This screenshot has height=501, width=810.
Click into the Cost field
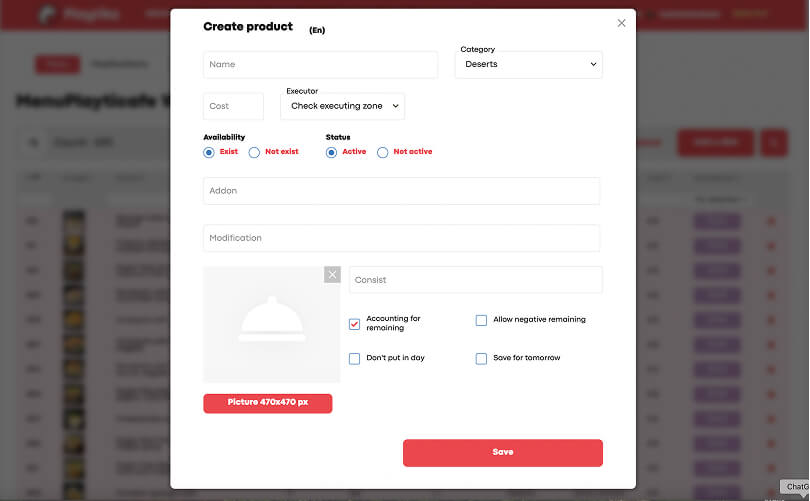click(x=233, y=106)
